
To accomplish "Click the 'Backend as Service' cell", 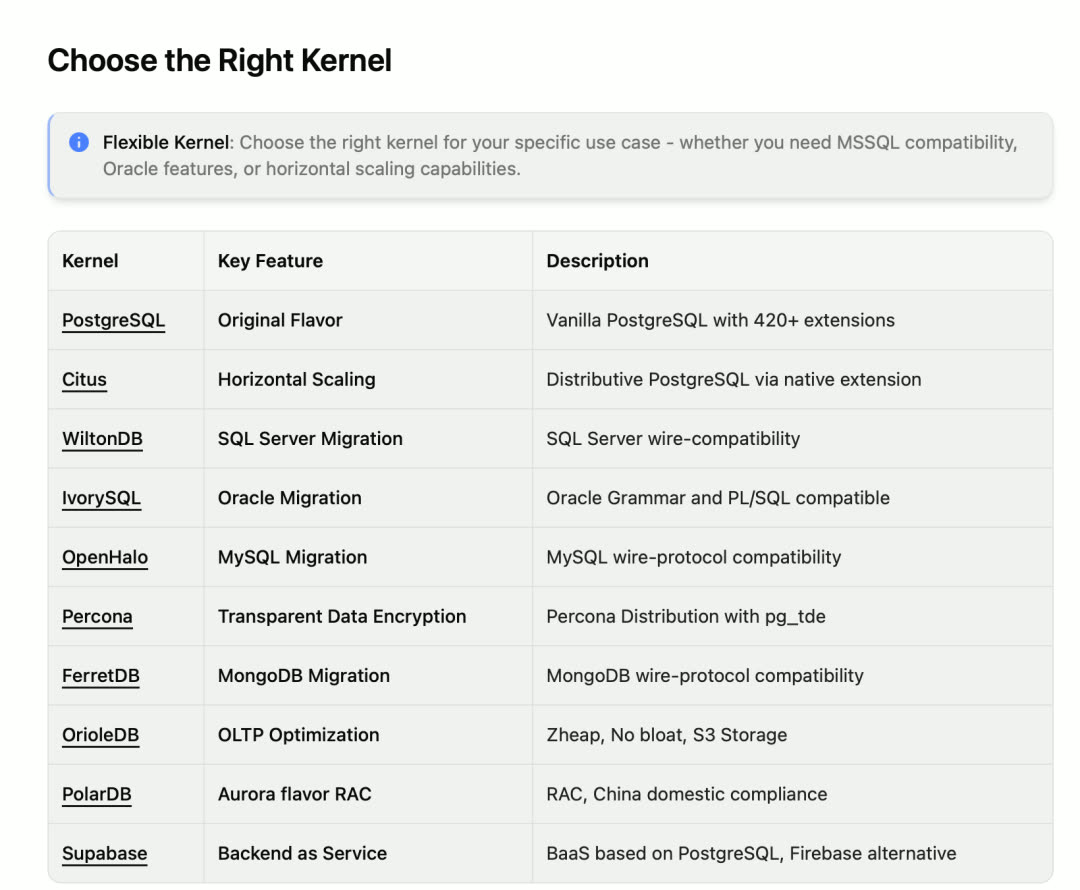I will pyautogui.click(x=302, y=853).
